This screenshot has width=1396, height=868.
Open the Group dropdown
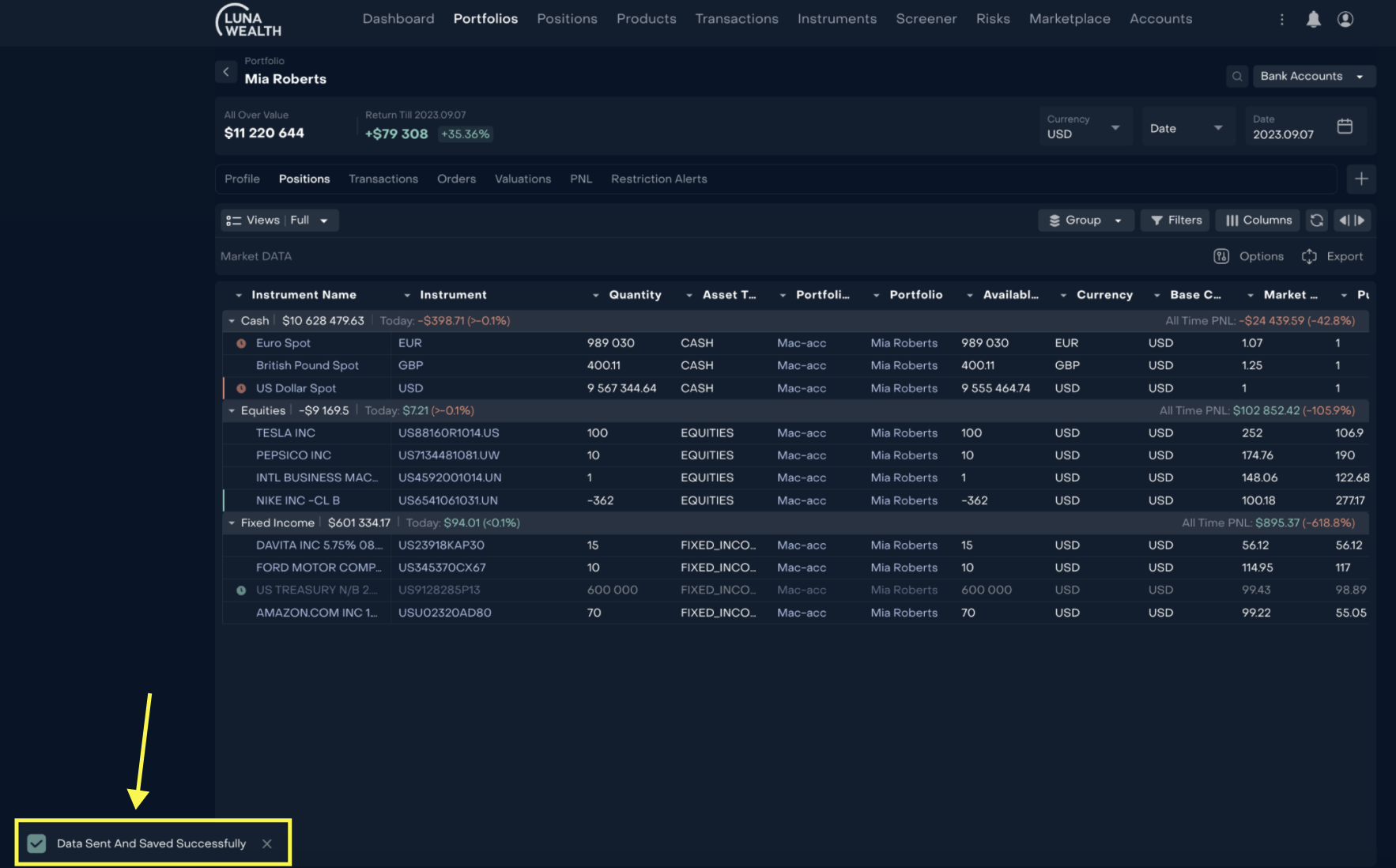1085,221
